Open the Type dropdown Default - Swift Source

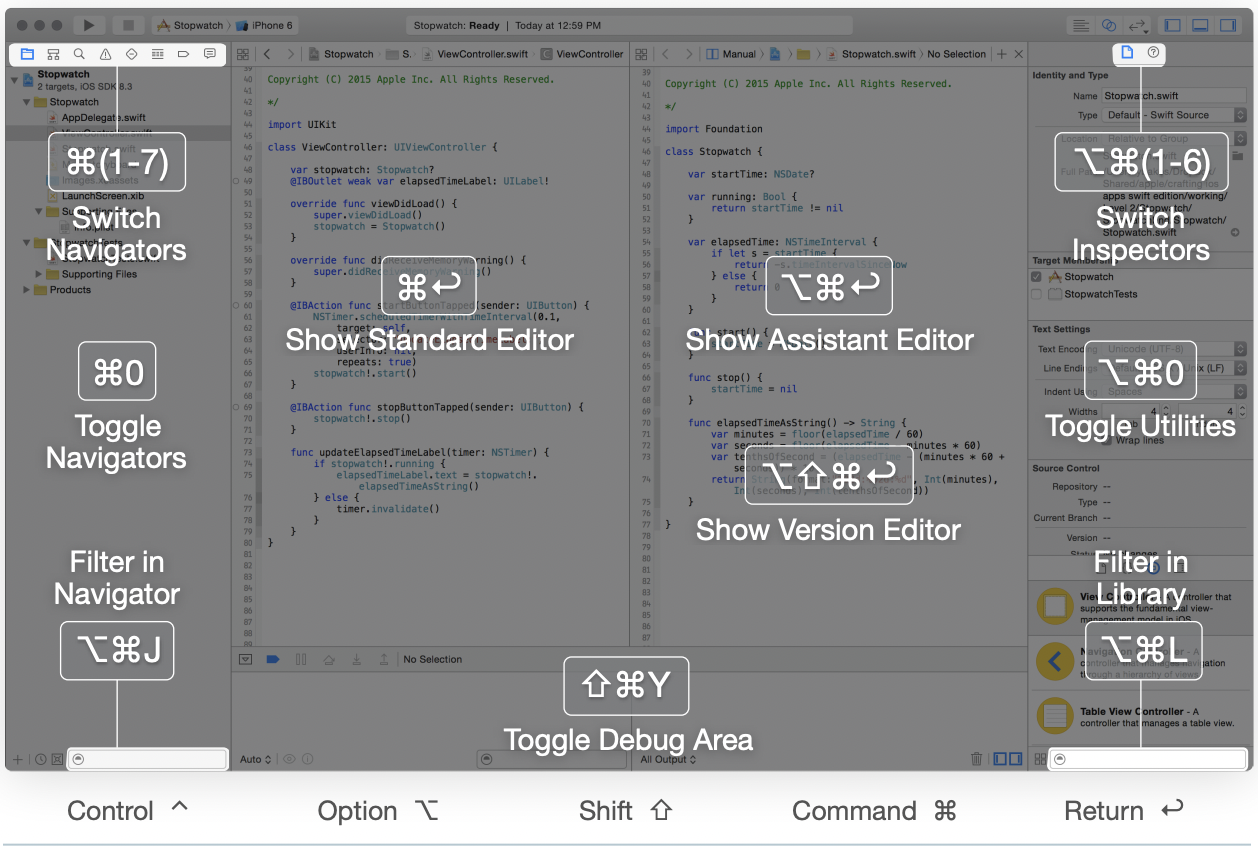pos(1174,115)
